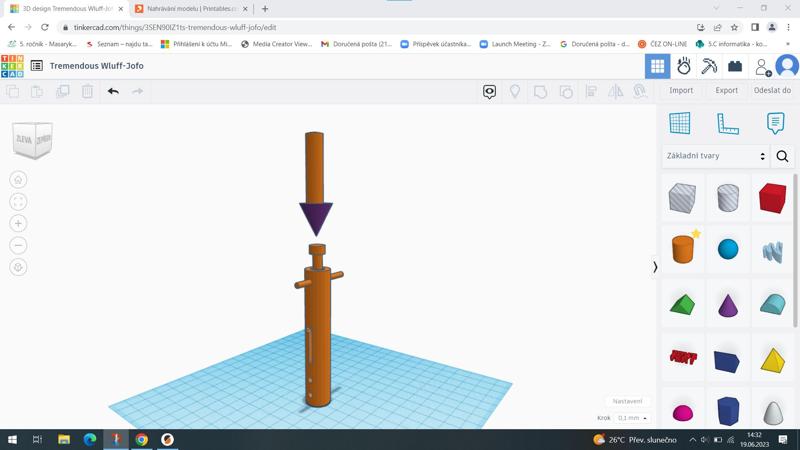
Task: Open a new browser tab
Action: (x=265, y=9)
